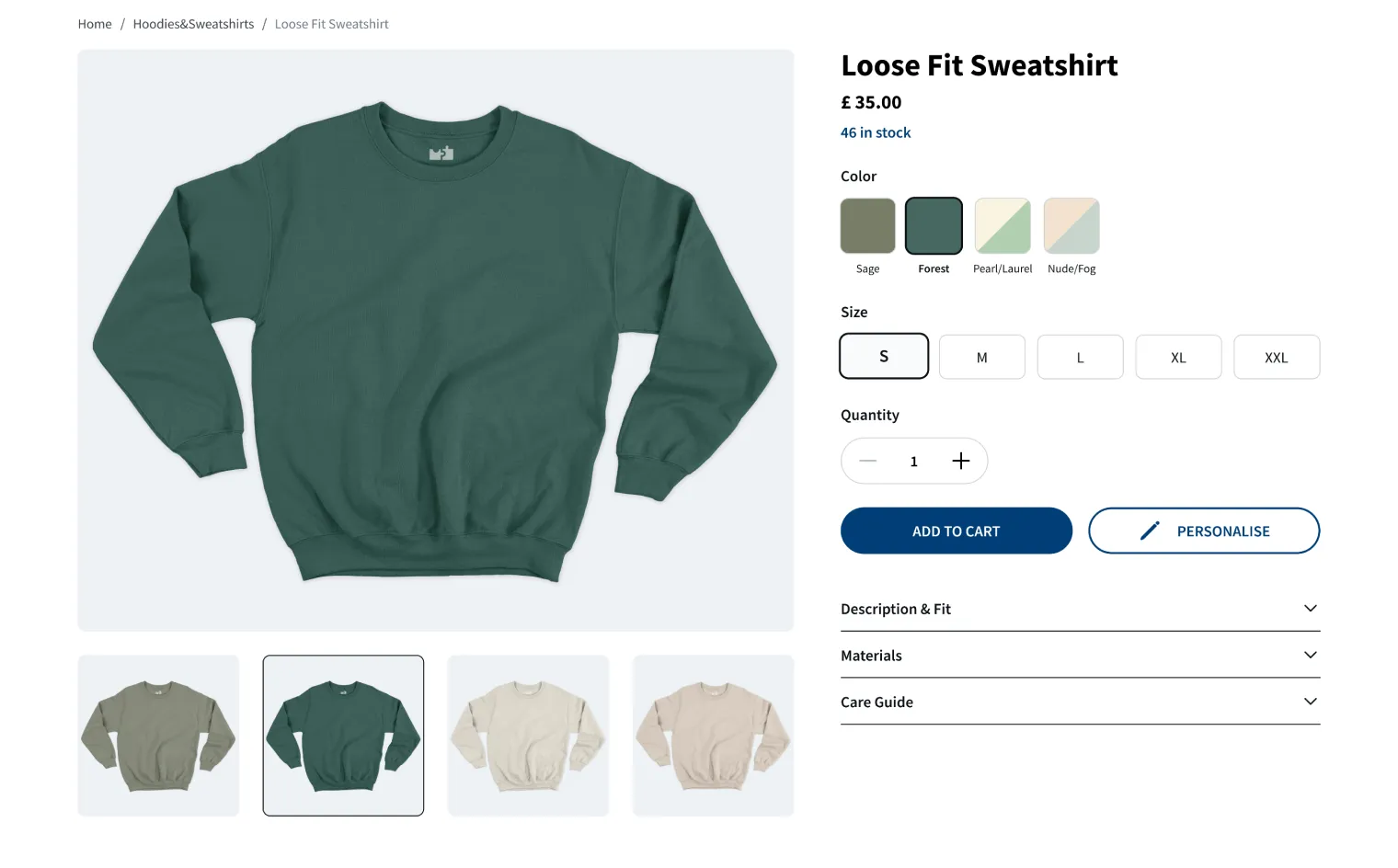The image size is (1398, 868).
Task: Open the beige sweatshirt thumbnail
Action: point(713,736)
